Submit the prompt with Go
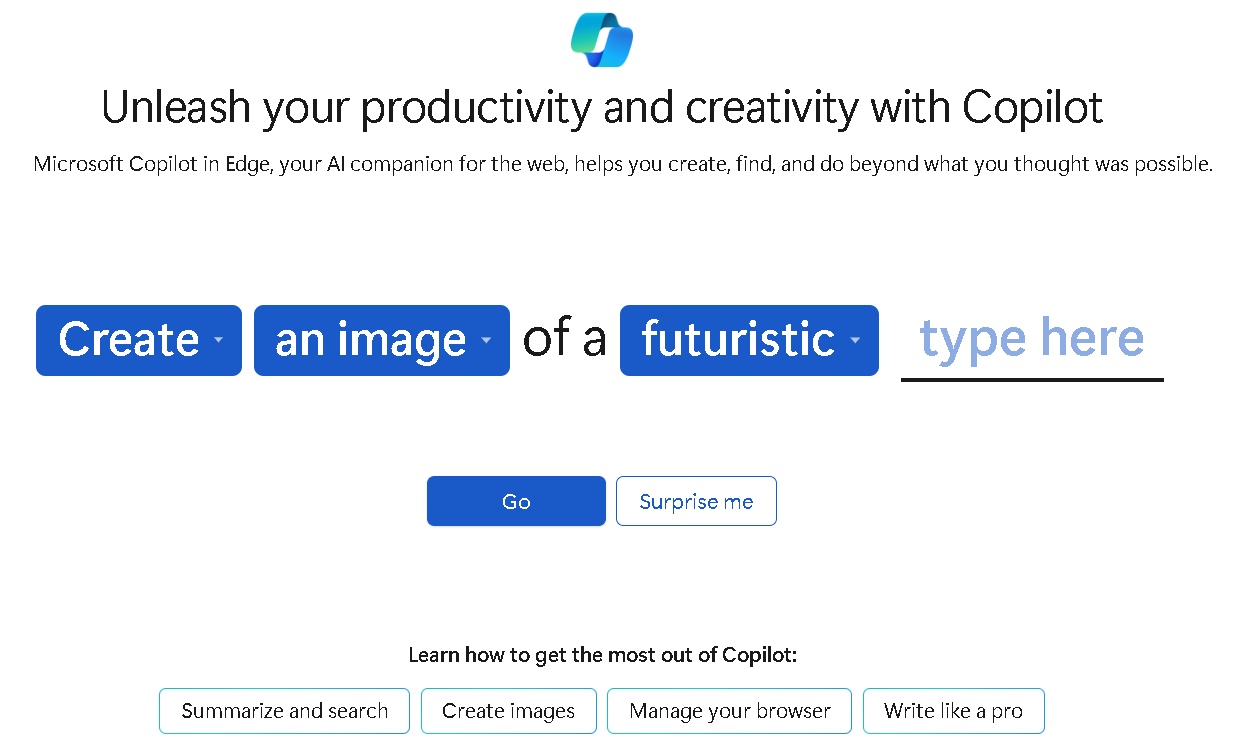This screenshot has height=746, width=1244. pos(516,501)
